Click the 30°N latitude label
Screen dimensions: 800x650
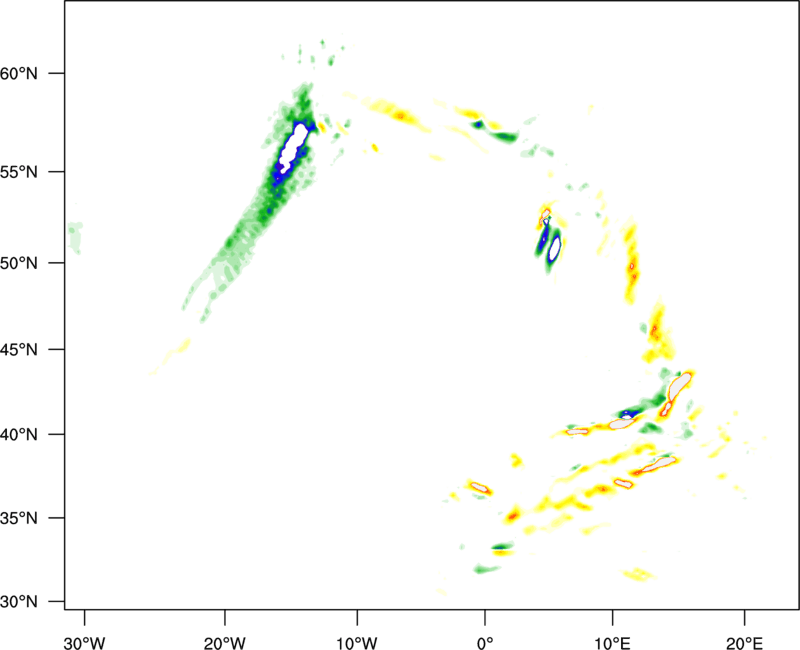tap(19, 602)
